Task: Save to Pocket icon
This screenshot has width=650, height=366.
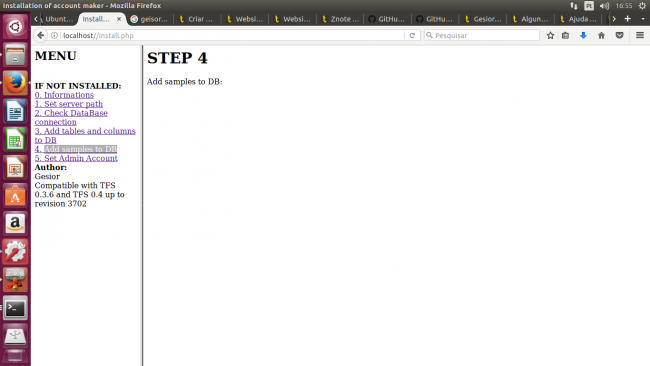Action: (x=619, y=36)
